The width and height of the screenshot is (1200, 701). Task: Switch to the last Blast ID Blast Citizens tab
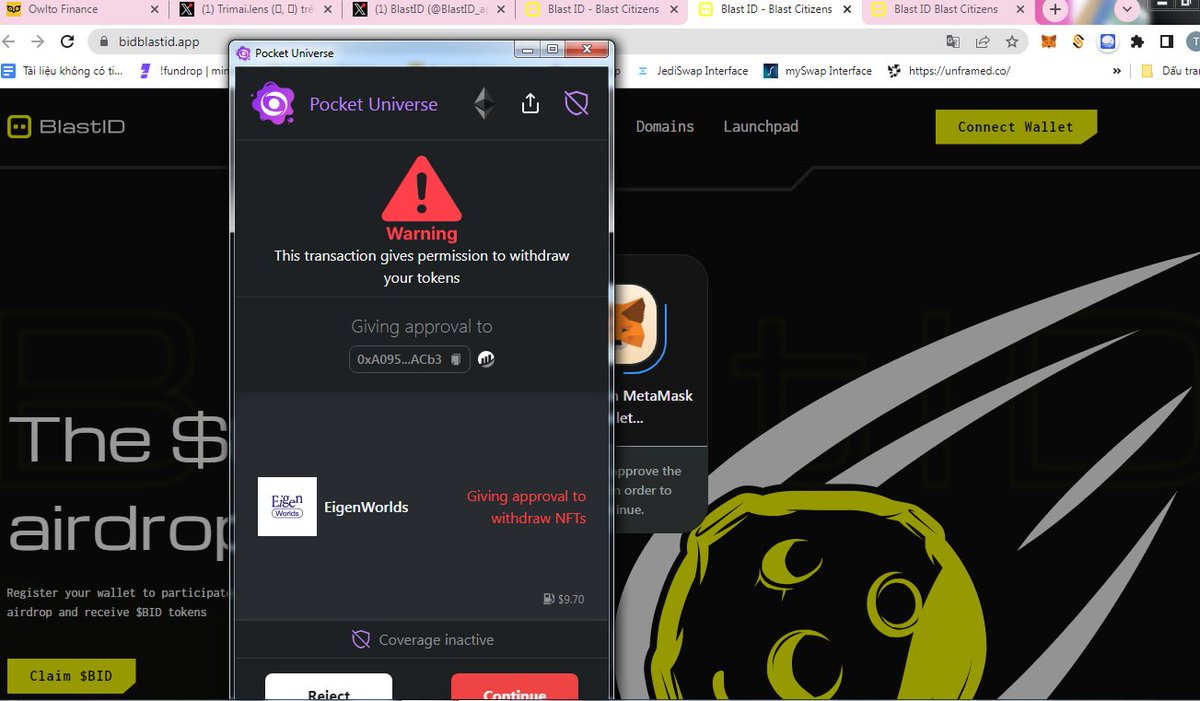[945, 10]
